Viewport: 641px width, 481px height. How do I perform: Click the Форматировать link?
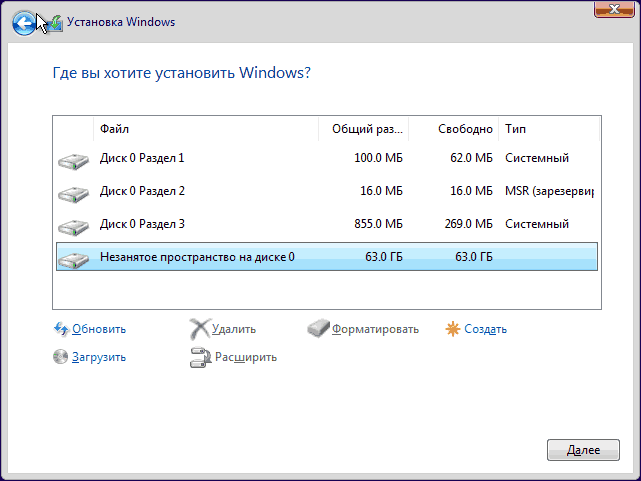(375, 329)
